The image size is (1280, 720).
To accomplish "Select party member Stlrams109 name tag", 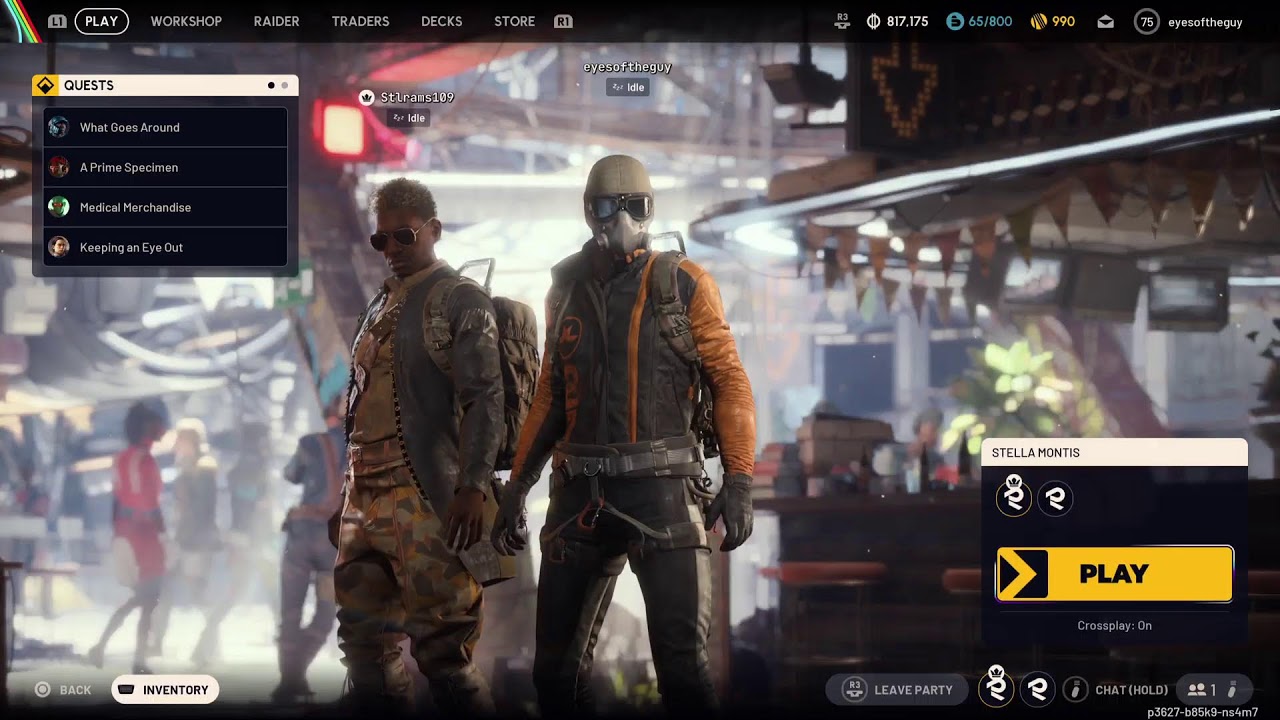I will click(x=417, y=97).
